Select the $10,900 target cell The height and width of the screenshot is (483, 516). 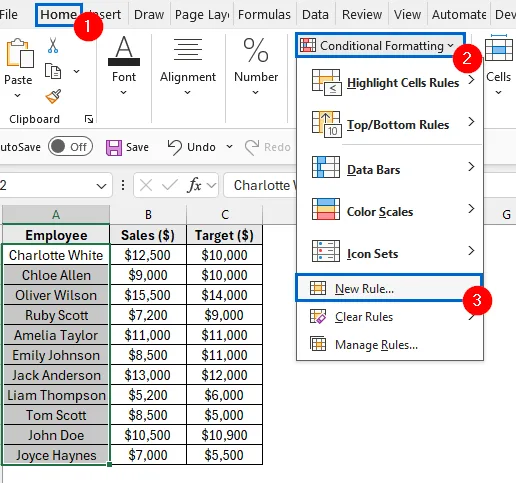pos(225,435)
